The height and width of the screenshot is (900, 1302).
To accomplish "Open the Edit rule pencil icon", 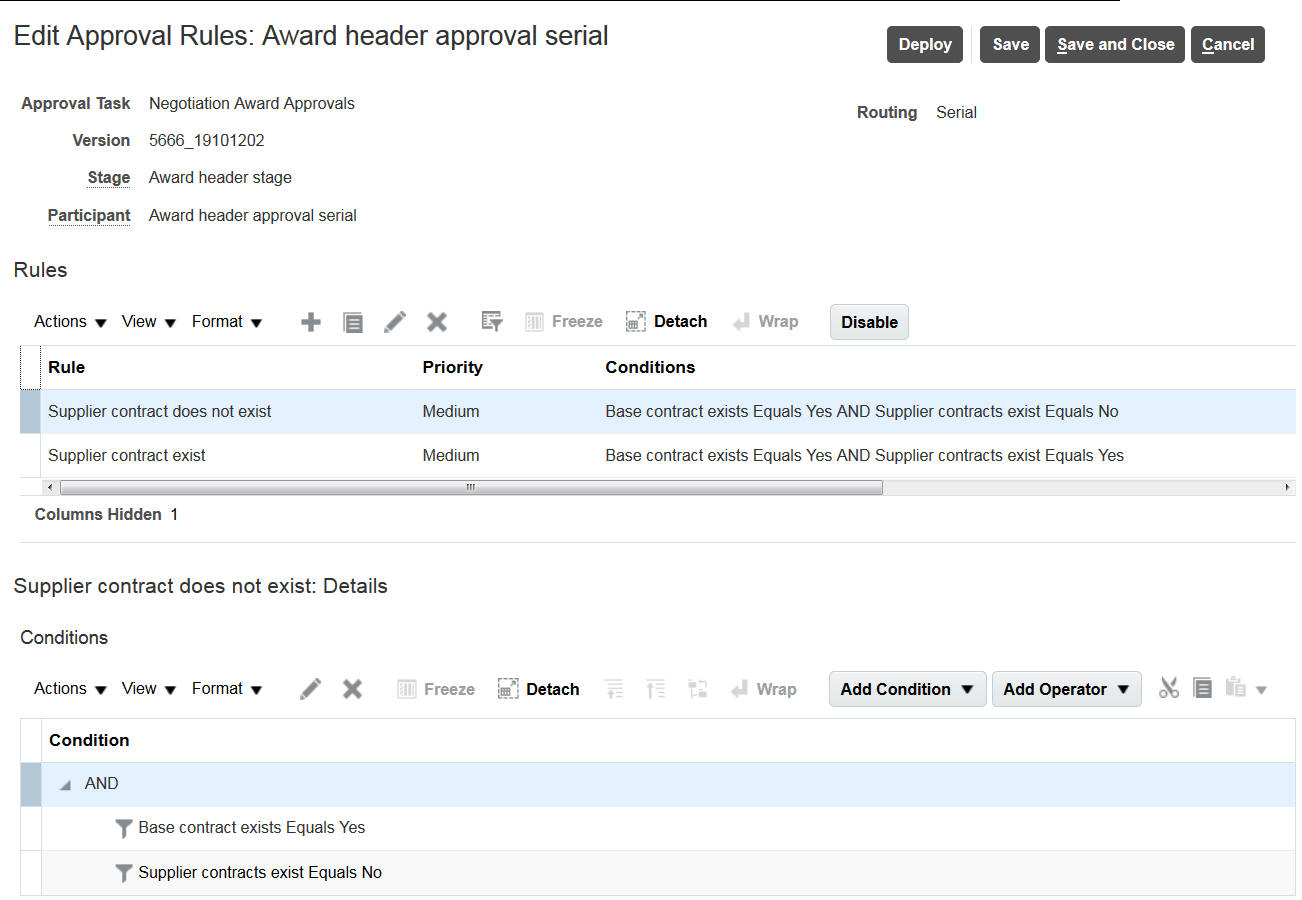I will click(x=394, y=321).
